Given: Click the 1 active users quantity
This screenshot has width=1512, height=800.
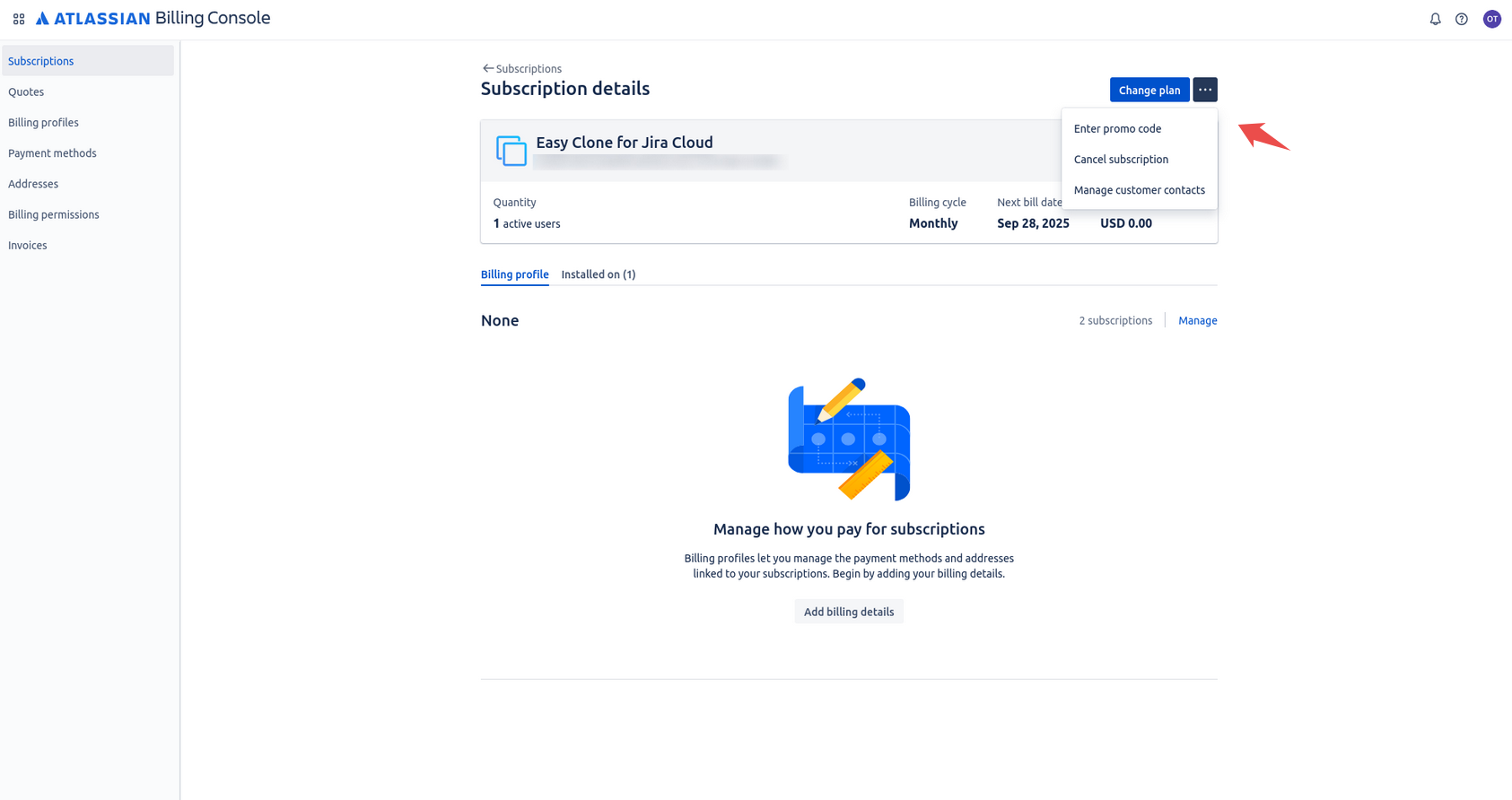Looking at the screenshot, I should click(x=527, y=223).
